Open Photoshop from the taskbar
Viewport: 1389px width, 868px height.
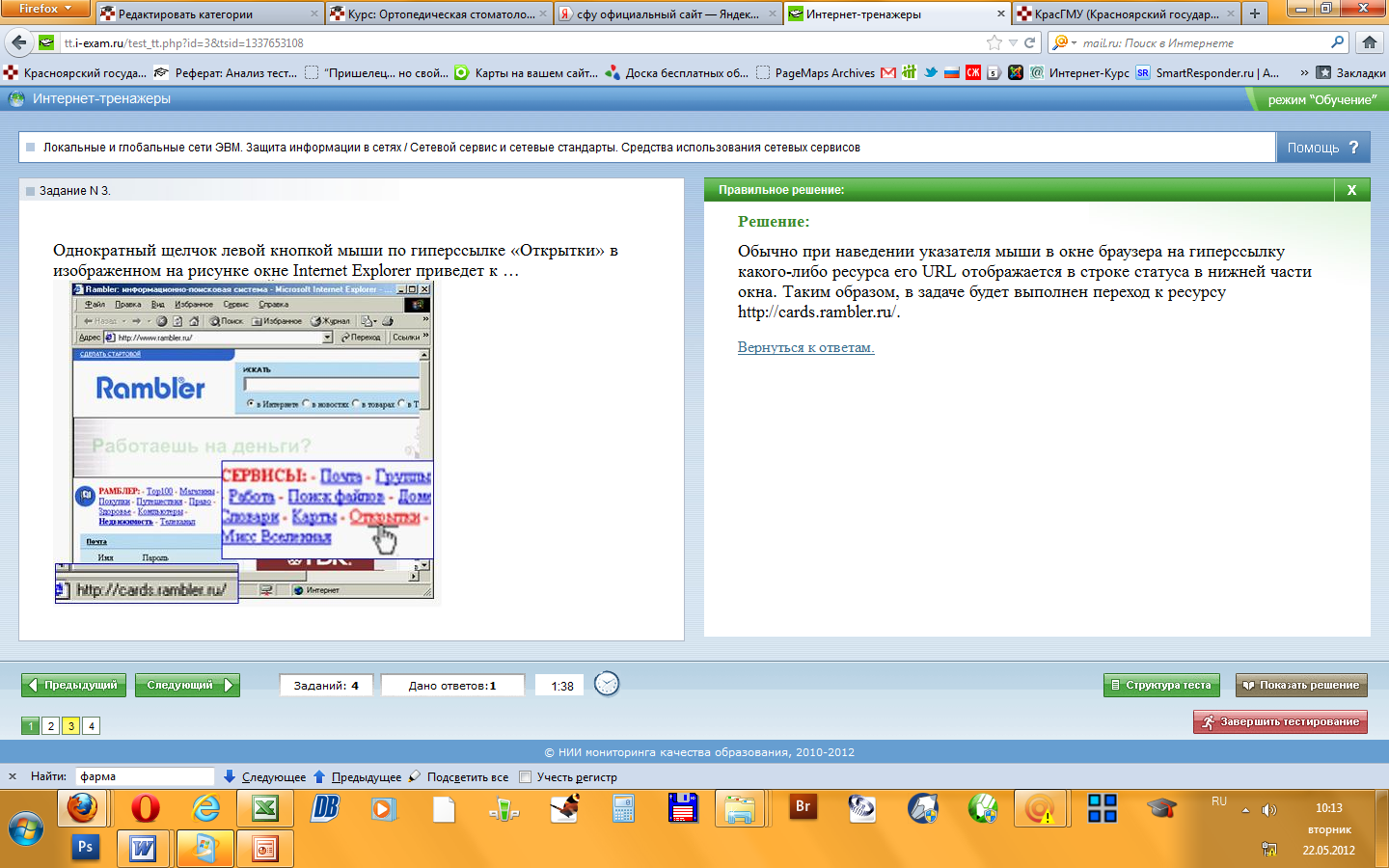pos(85,848)
